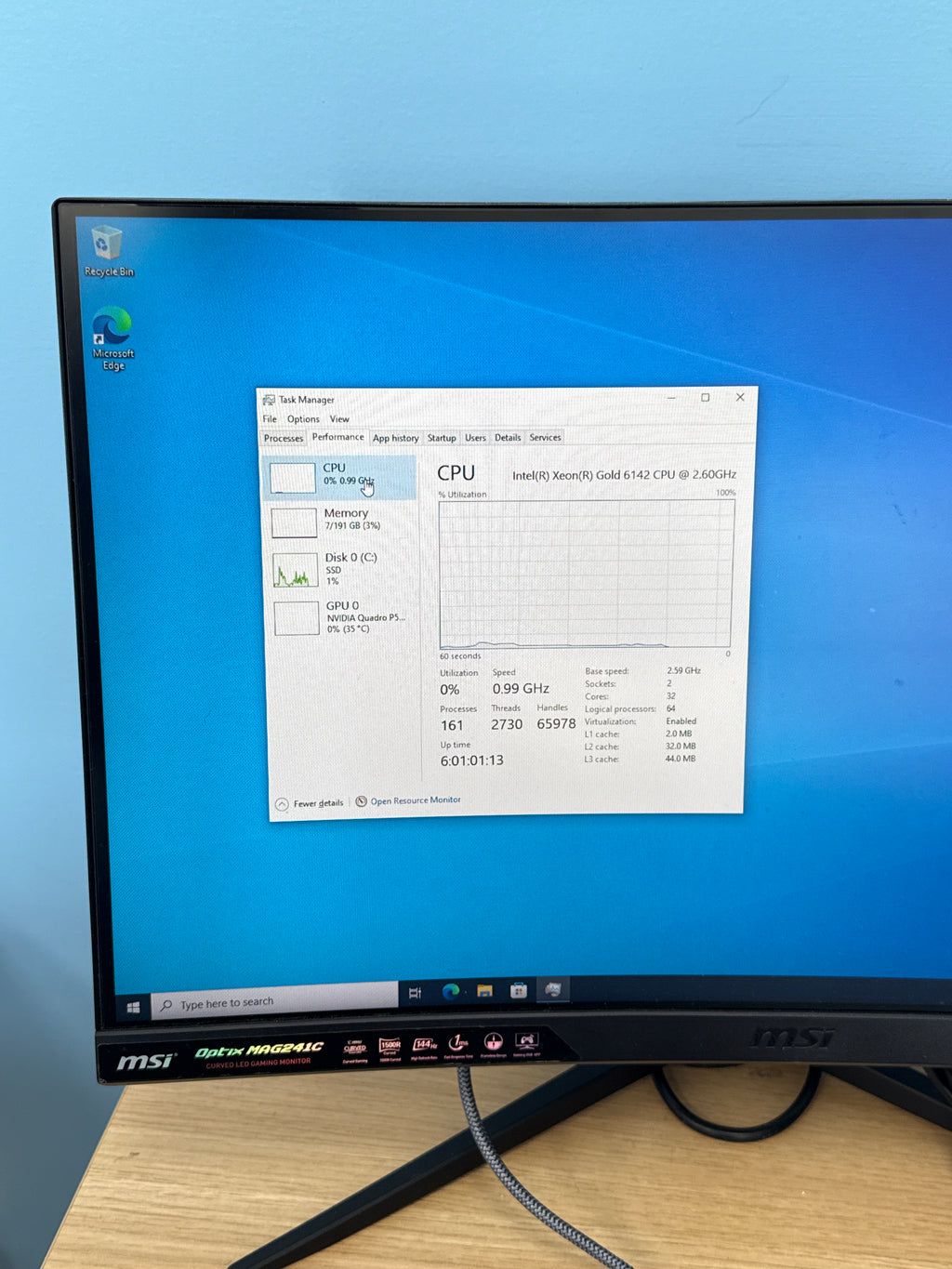
Task: Select the GPU 0 graph thumbnail
Action: [297, 618]
